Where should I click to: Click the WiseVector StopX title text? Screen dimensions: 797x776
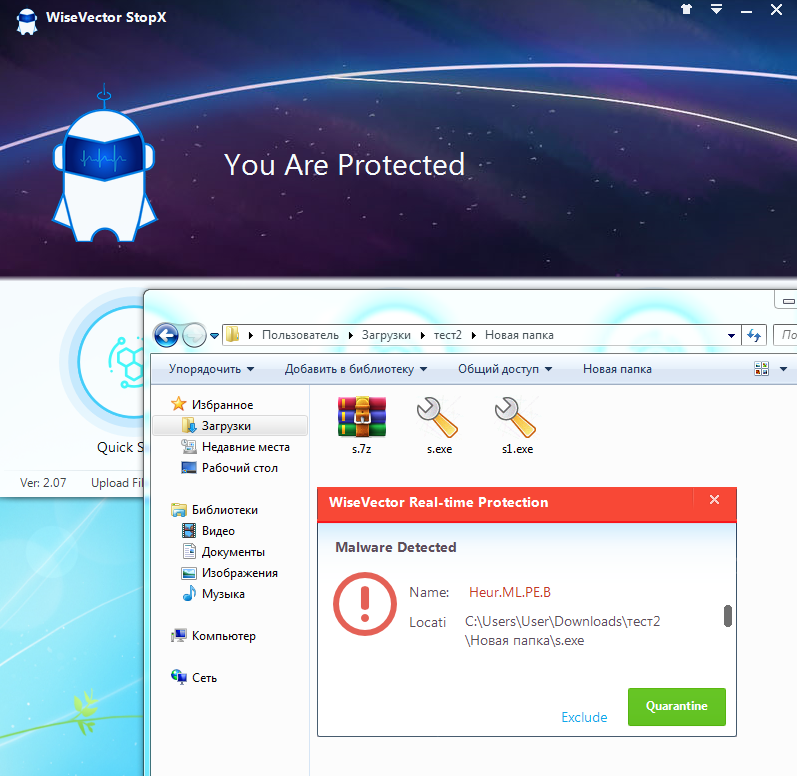coord(106,17)
